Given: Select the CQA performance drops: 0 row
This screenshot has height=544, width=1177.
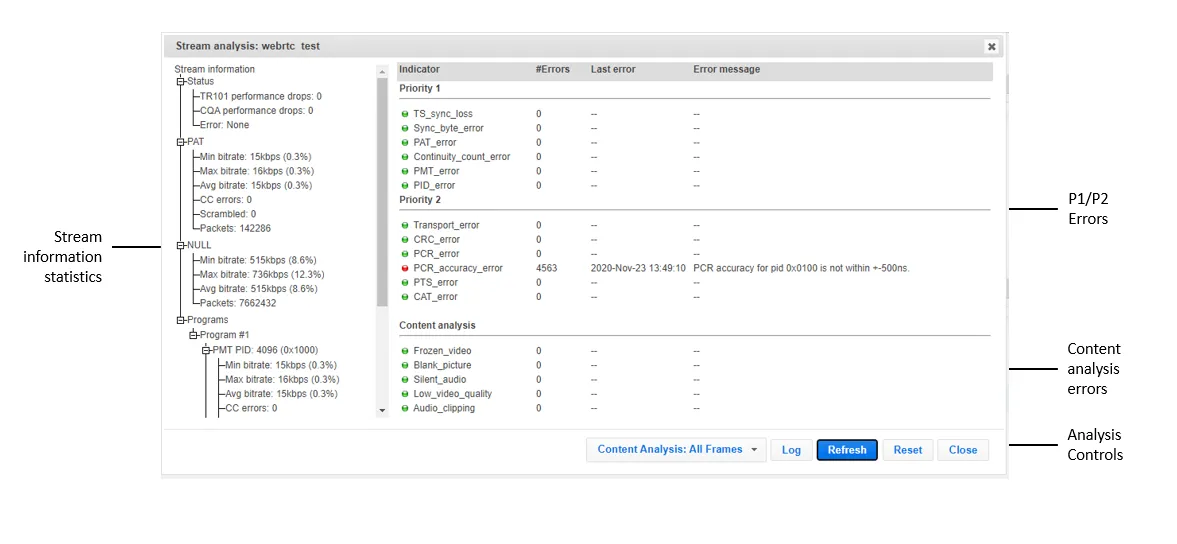Looking at the screenshot, I should coord(257,110).
